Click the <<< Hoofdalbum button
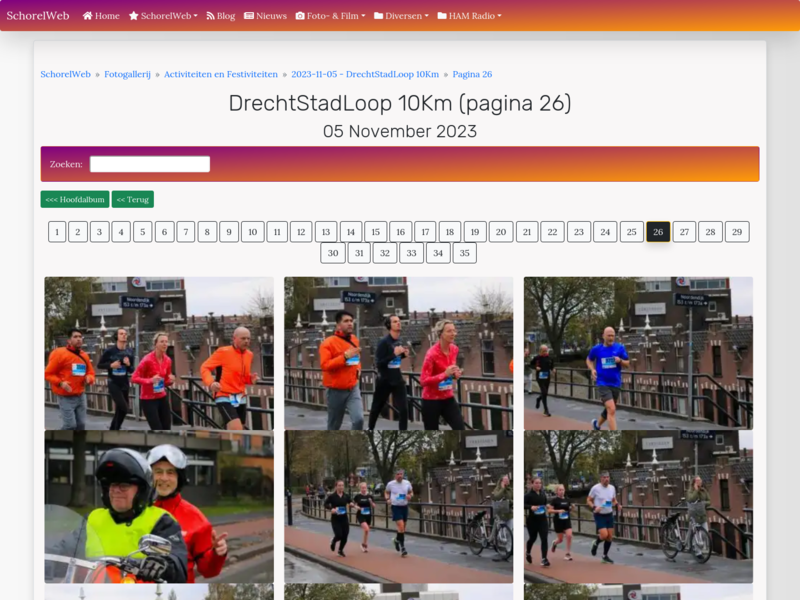The width and height of the screenshot is (800, 600). click(x=75, y=199)
